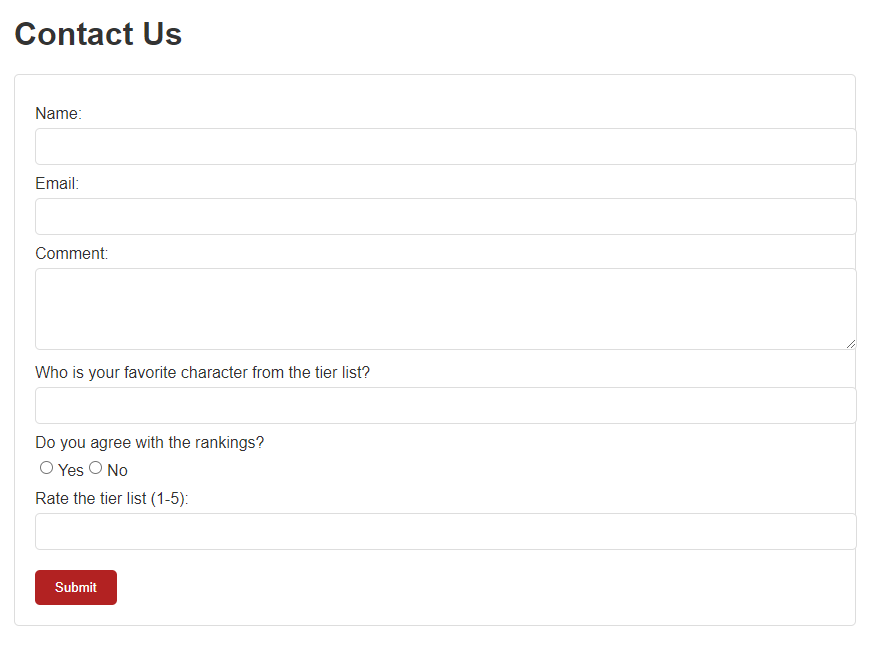Place cursor in the Comment text area
887x668 pixels.
446,309
